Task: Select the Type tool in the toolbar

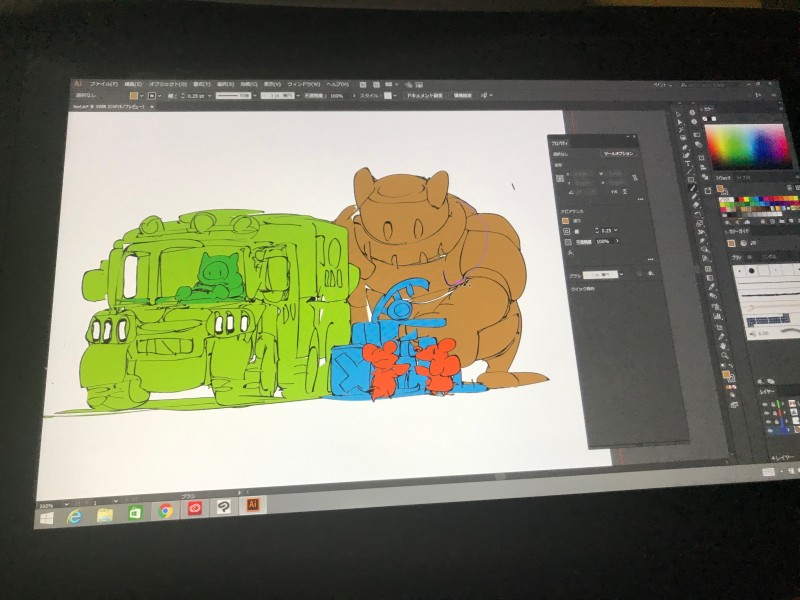Action: (x=687, y=163)
